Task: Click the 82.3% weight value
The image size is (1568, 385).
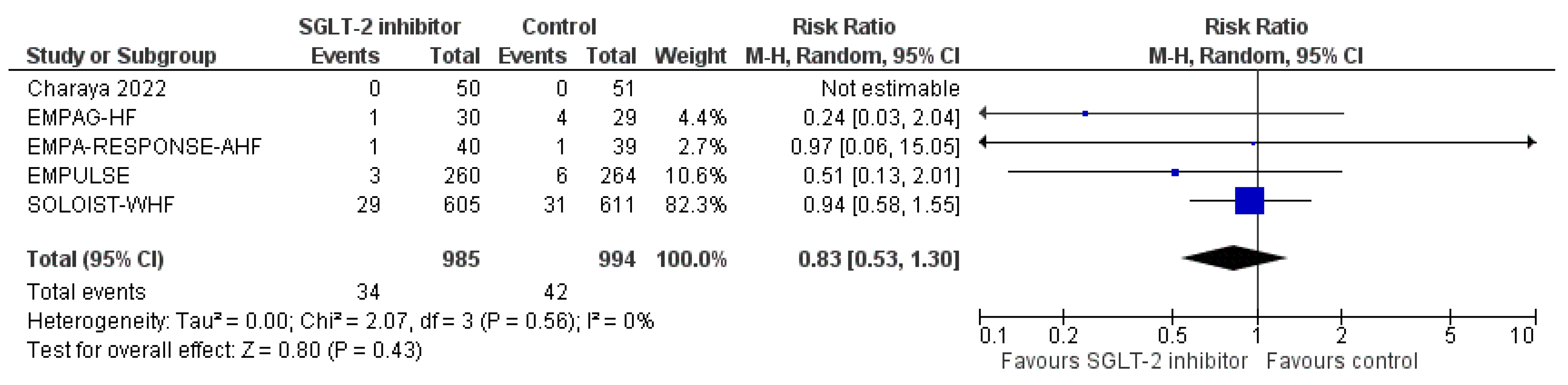Action: (696, 205)
